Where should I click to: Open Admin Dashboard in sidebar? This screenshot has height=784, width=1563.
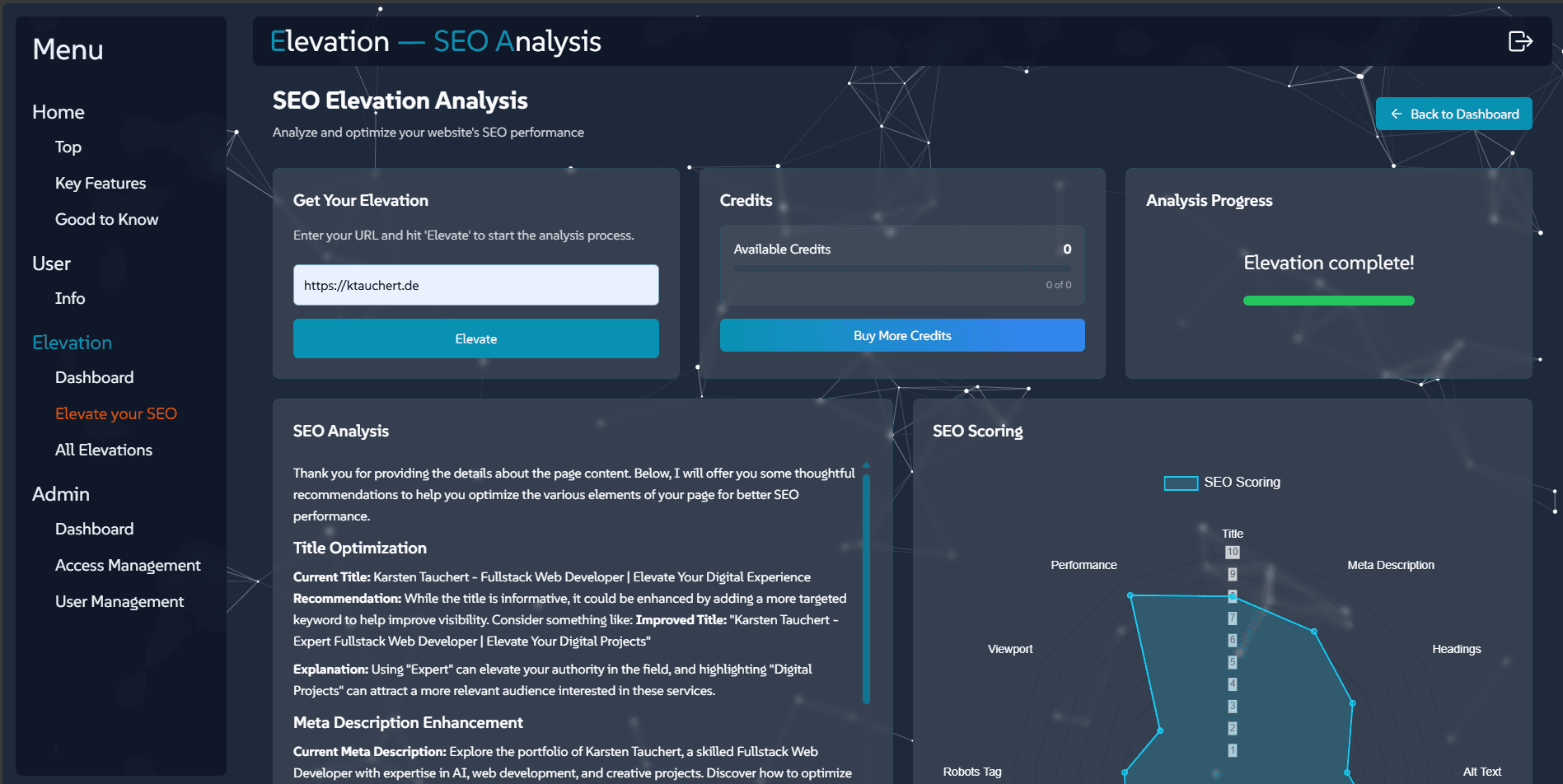[94, 530]
